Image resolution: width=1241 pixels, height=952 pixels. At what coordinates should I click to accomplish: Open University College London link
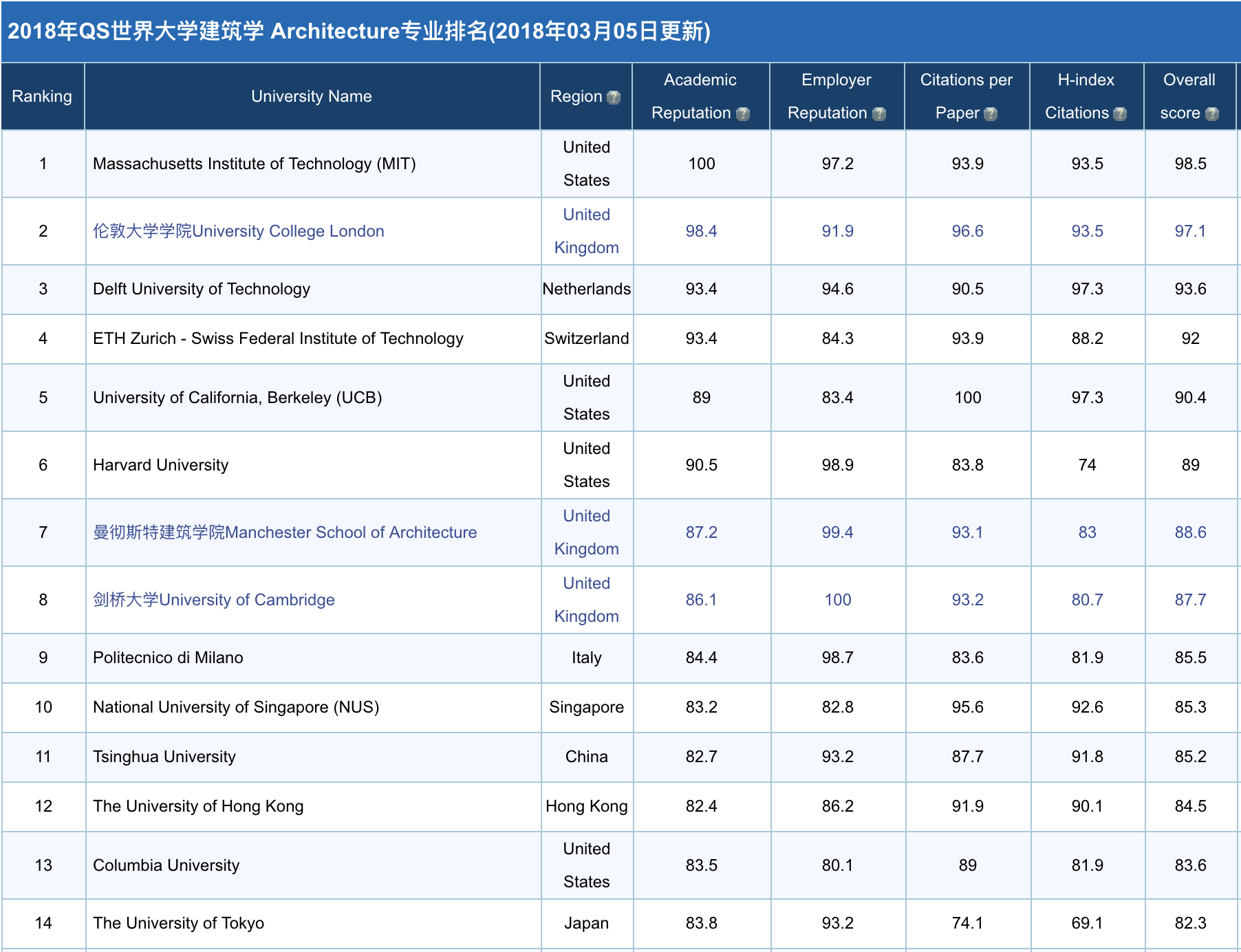pyautogui.click(x=238, y=231)
